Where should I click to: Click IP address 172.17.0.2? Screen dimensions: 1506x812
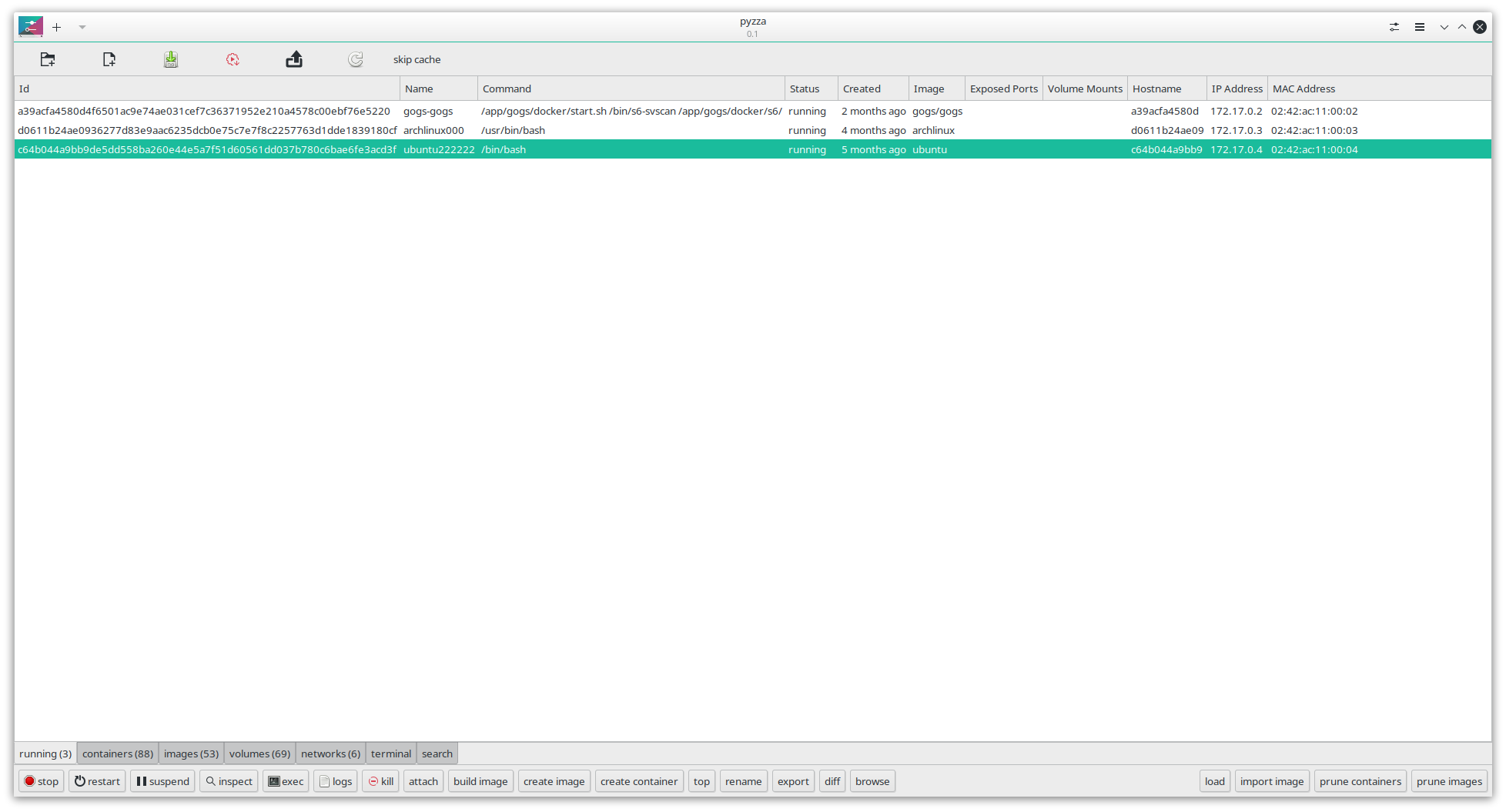(x=1236, y=111)
